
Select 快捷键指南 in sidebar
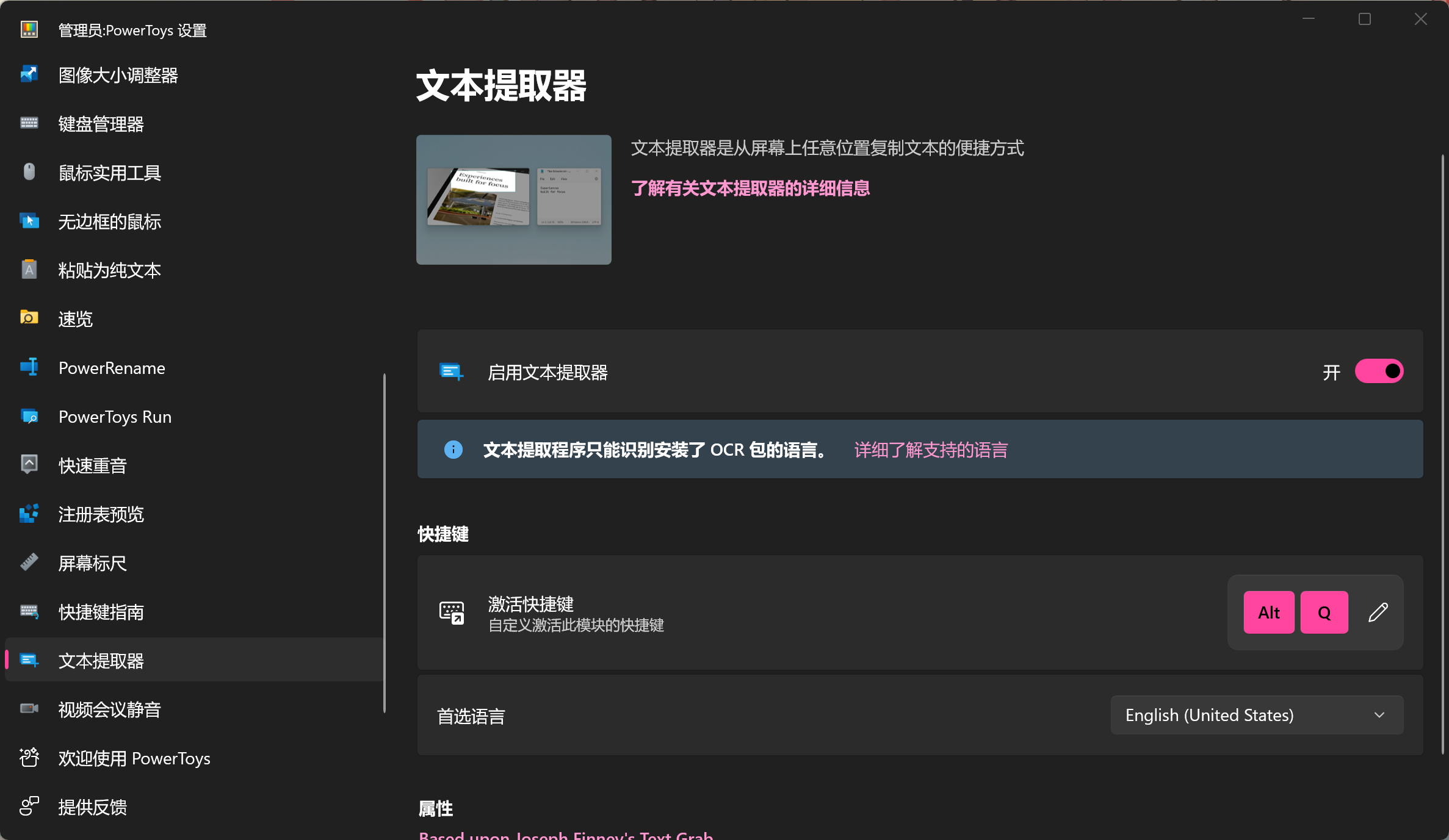click(194, 611)
